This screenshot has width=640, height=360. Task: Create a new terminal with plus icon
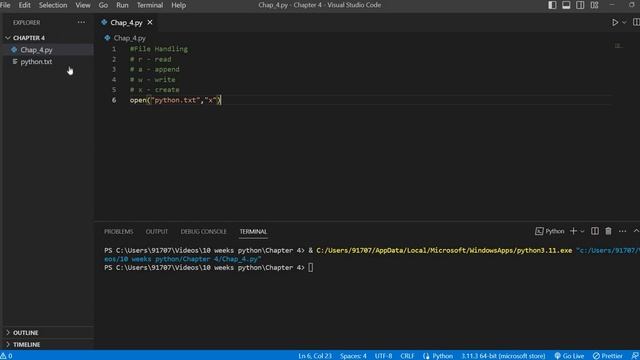click(x=573, y=231)
